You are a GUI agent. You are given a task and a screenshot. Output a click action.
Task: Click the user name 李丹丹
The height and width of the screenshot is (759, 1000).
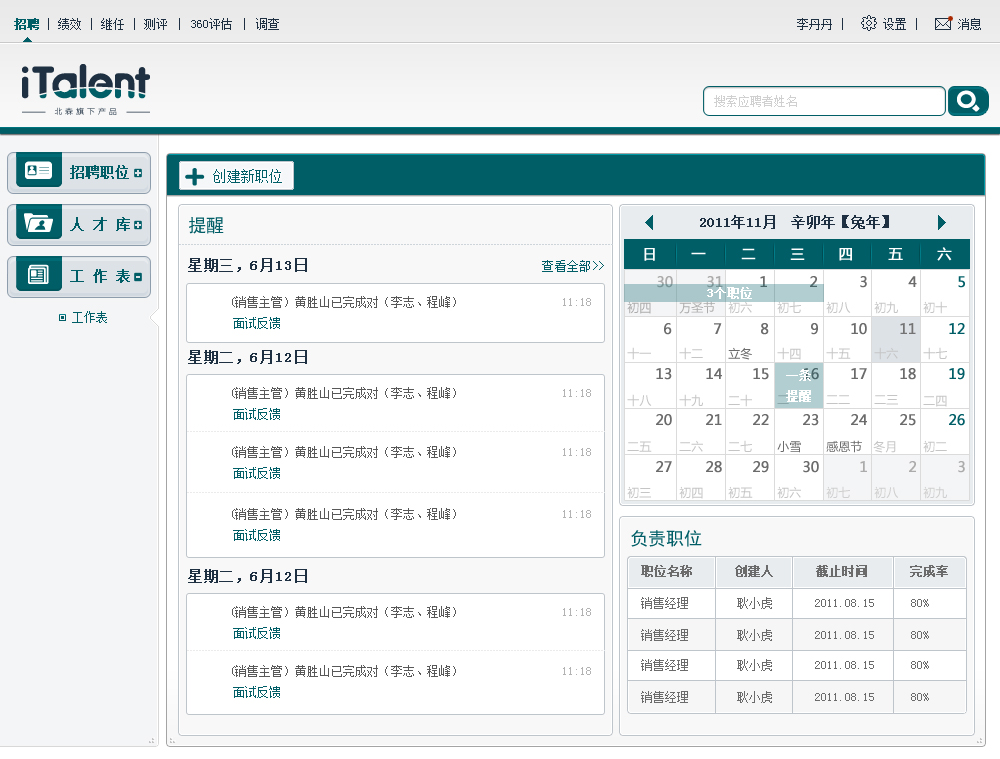814,24
